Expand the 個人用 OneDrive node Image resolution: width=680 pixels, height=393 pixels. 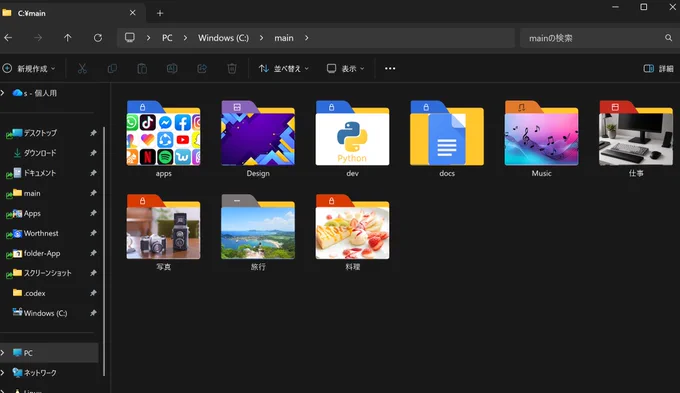[x=3, y=93]
